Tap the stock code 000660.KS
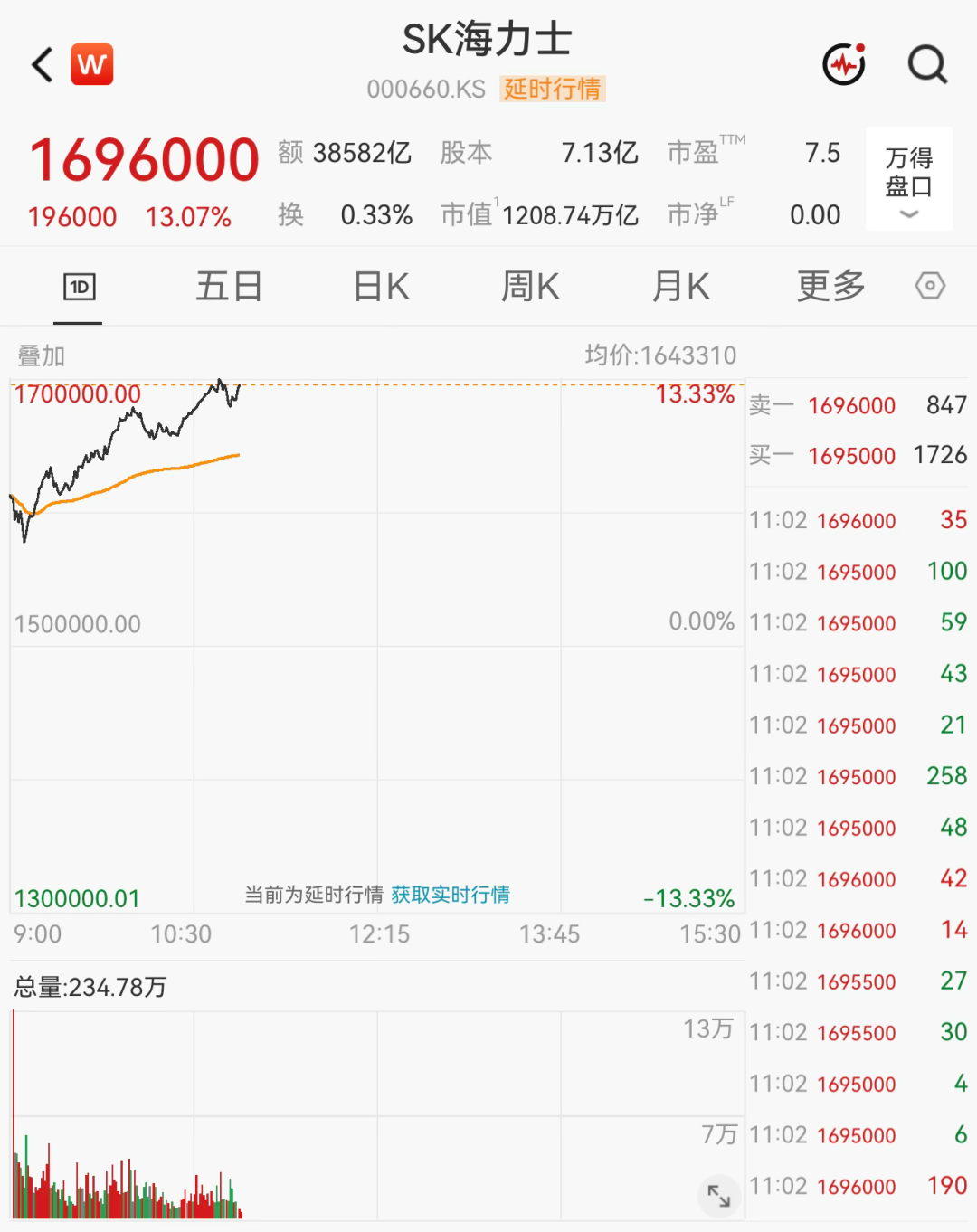 (426, 90)
